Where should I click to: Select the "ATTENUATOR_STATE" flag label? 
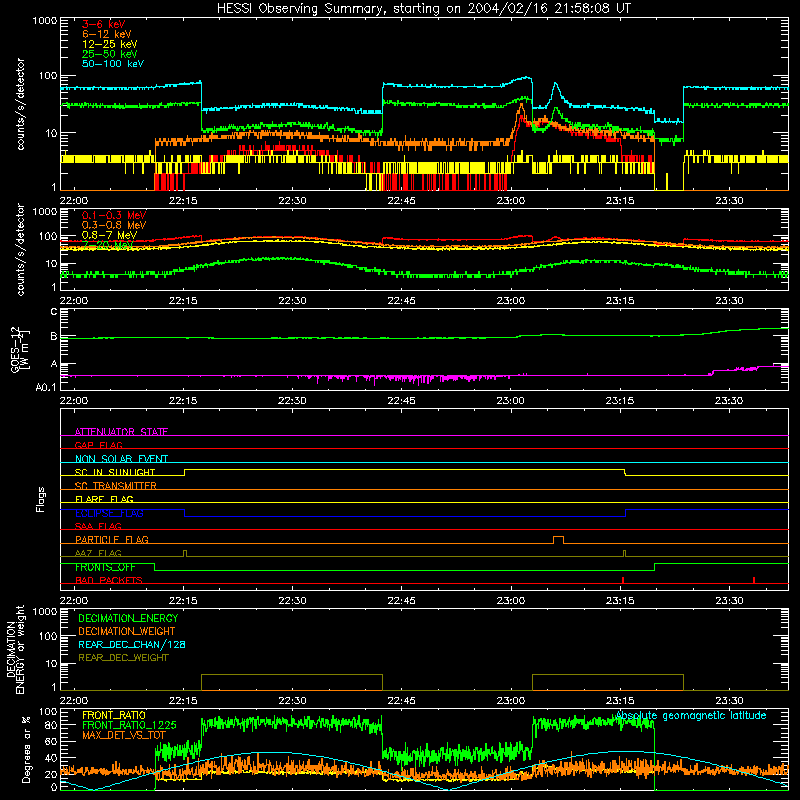tap(121, 432)
